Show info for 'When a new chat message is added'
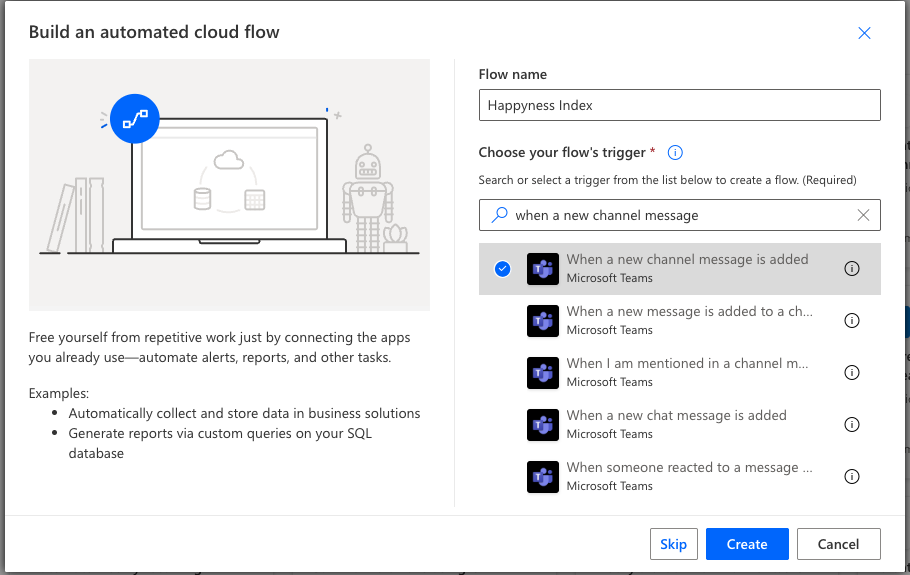 coord(852,425)
